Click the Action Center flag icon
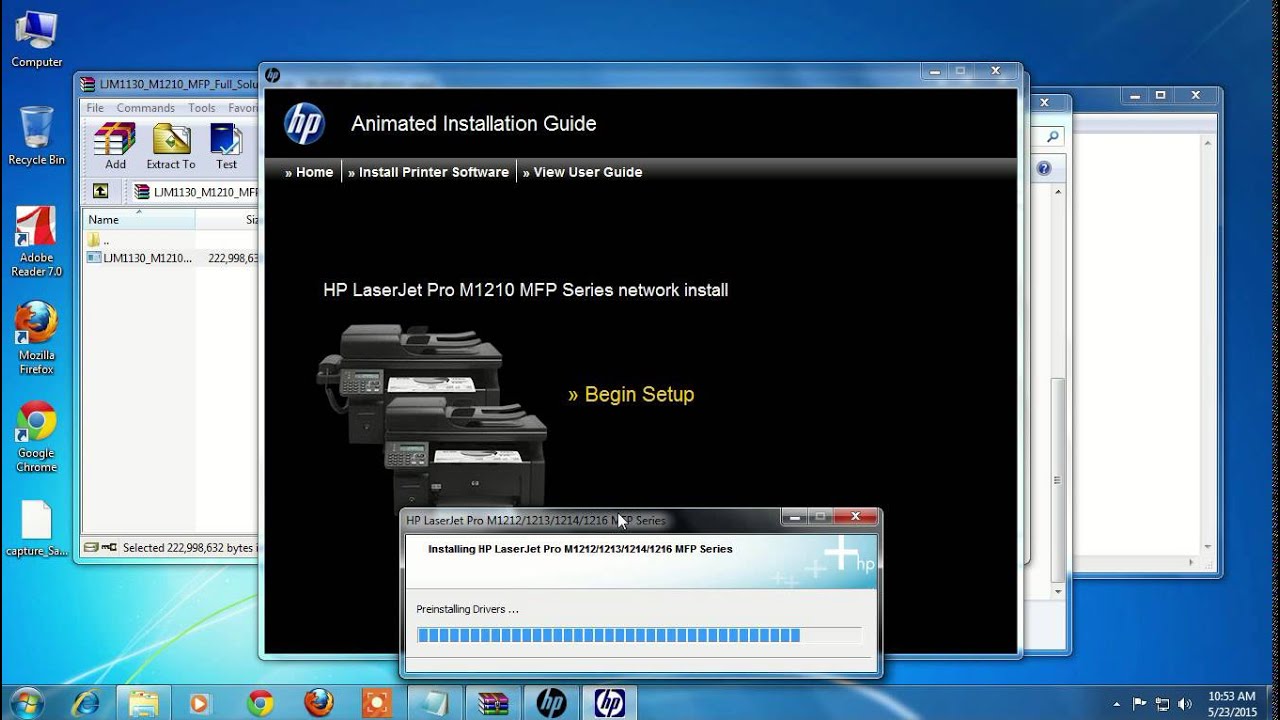Viewport: 1280px width, 720px height. click(x=1139, y=703)
